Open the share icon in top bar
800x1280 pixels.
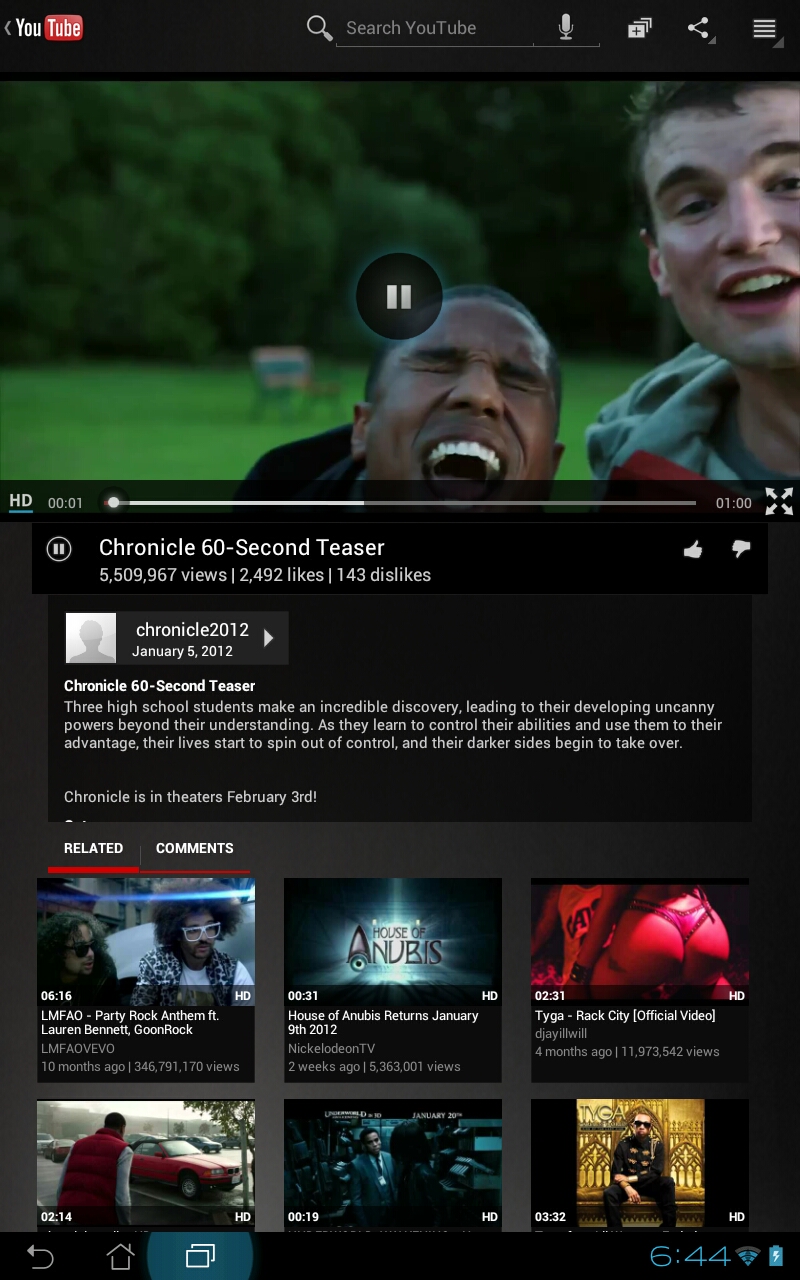pos(699,28)
